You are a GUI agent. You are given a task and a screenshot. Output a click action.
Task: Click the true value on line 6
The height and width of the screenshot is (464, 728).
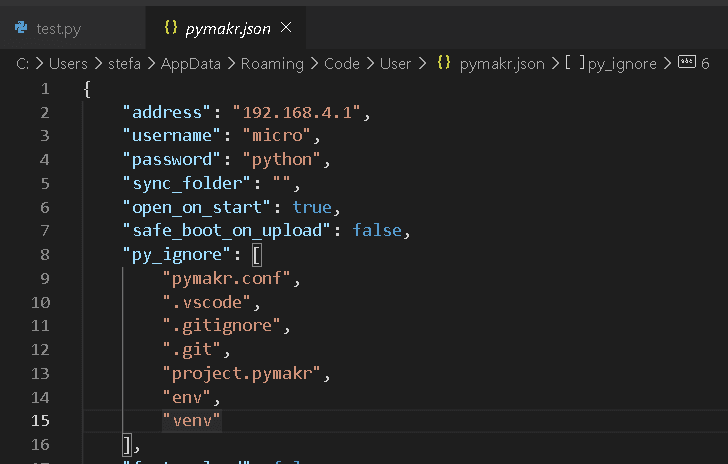(312, 207)
